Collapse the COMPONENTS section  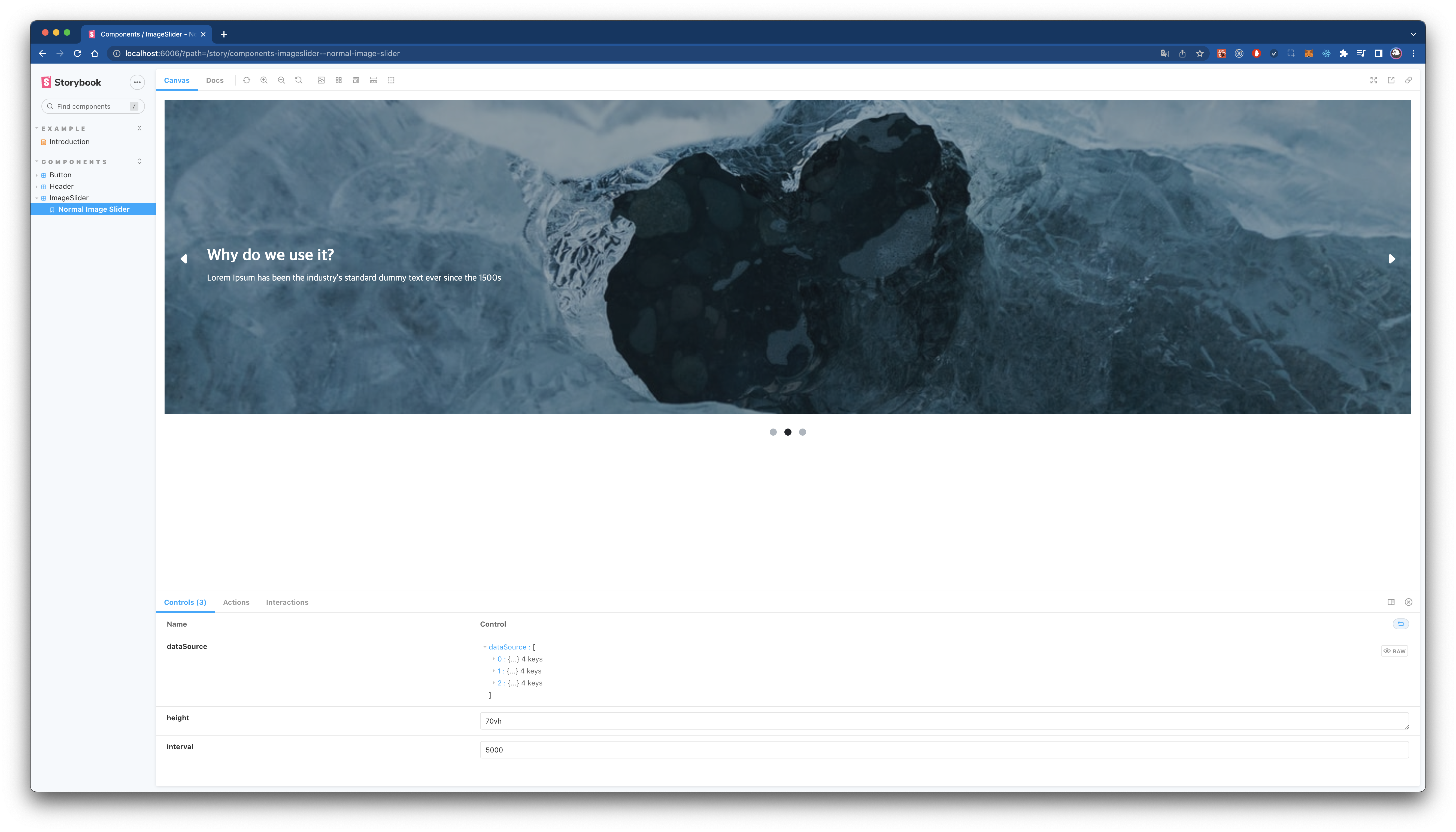coord(74,162)
